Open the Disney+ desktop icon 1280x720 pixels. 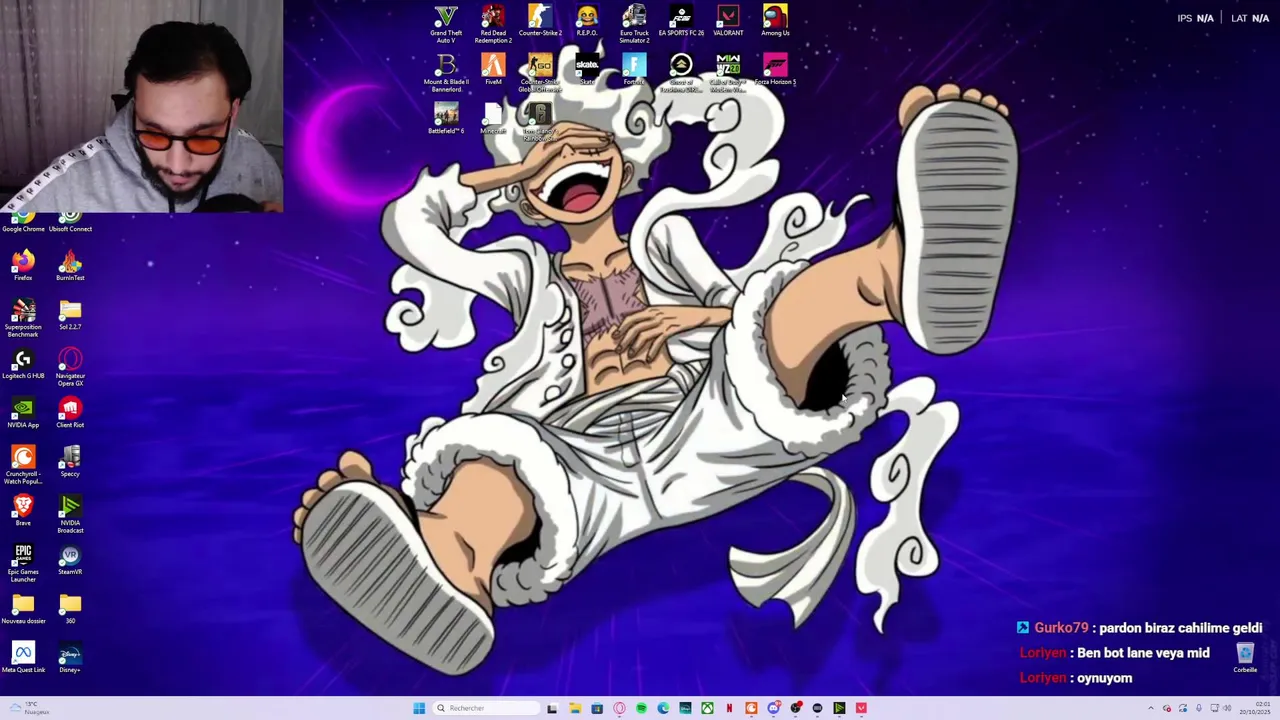pyautogui.click(x=70, y=658)
